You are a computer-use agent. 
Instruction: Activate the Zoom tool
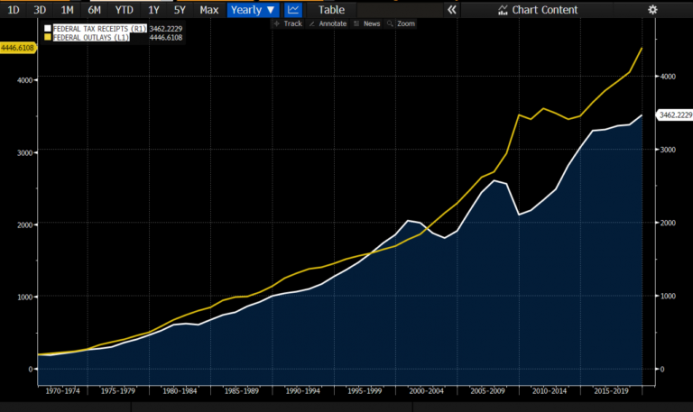401,23
